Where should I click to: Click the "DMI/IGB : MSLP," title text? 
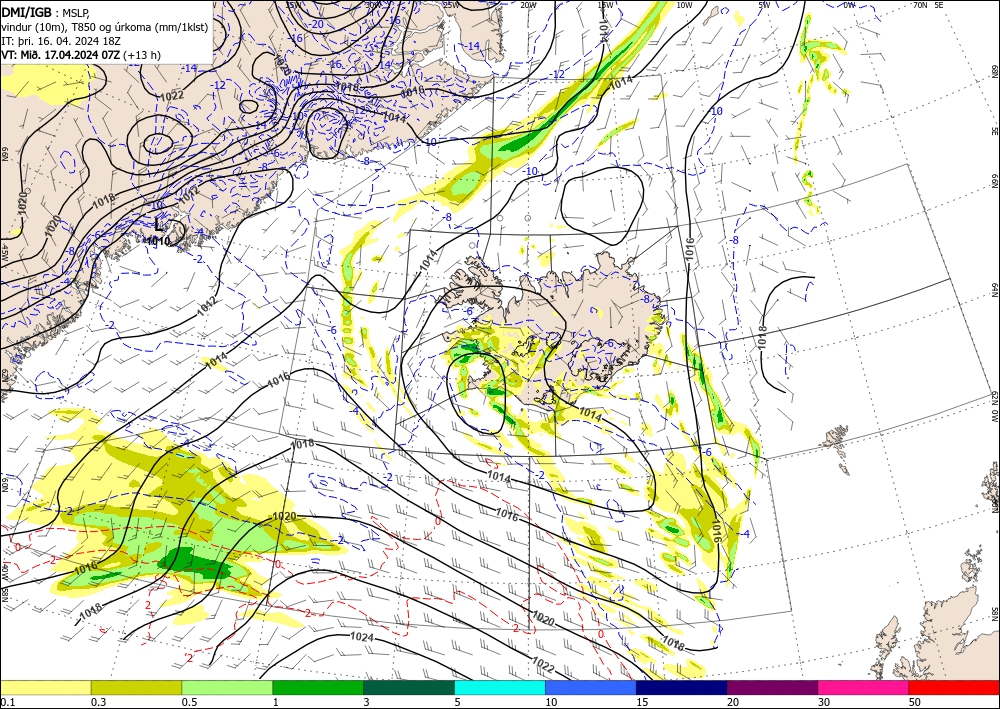click(x=45, y=12)
